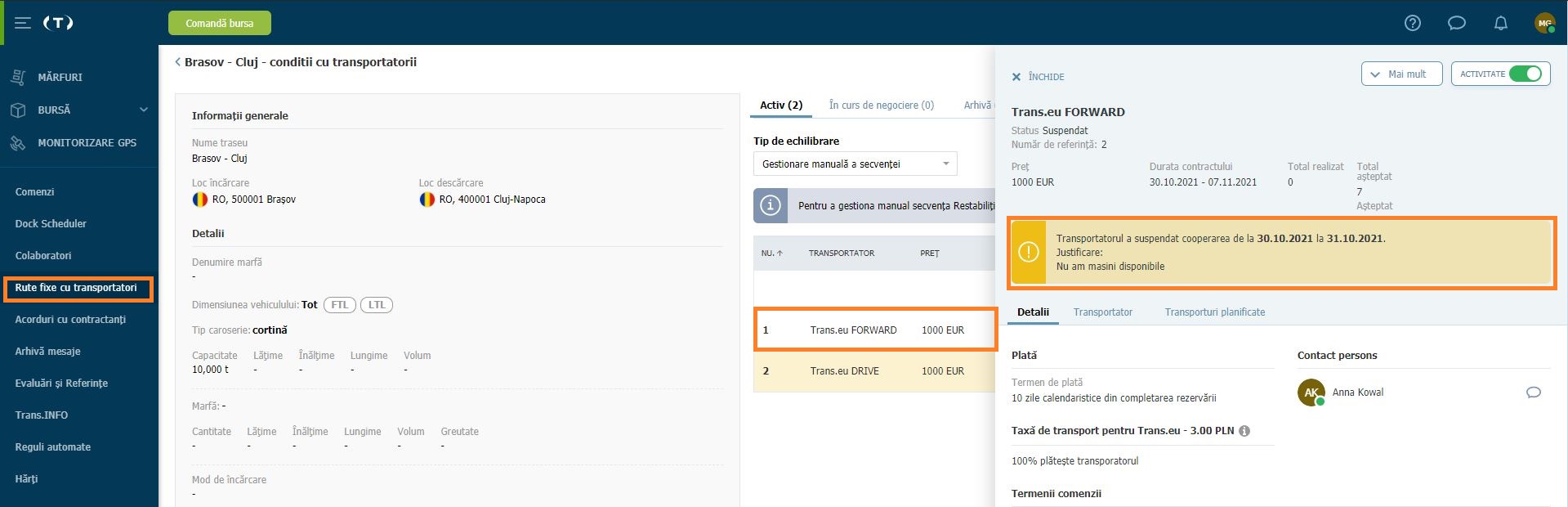The image size is (1568, 507).
Task: Open Trans.INFO in sidebar
Action: (42, 415)
